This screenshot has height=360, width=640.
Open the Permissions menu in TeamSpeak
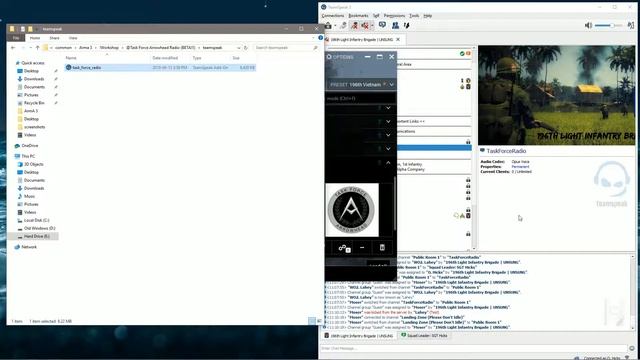[x=394, y=16]
